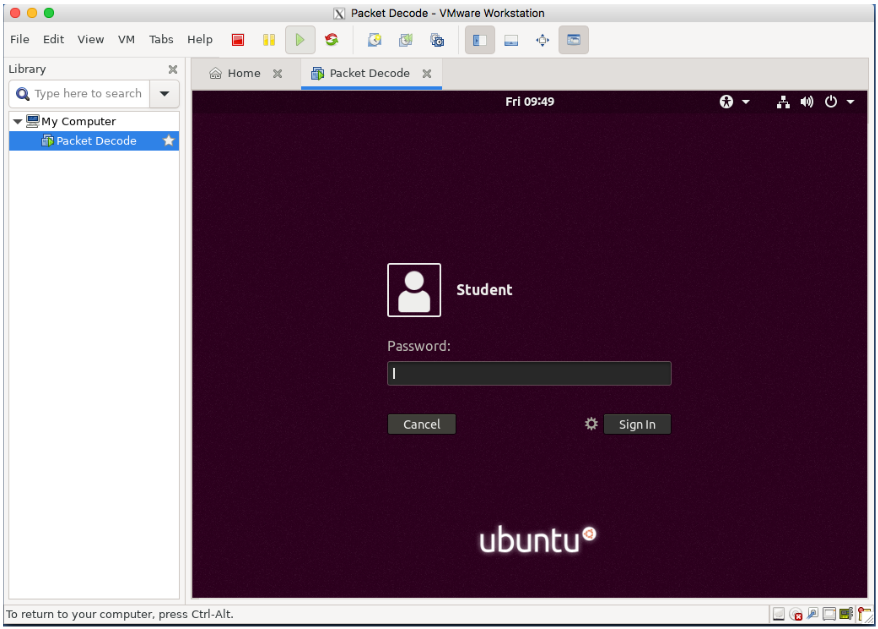This screenshot has height=629, width=878.
Task: Click the Ubuntu network status icon
Action: pyautogui.click(x=783, y=102)
